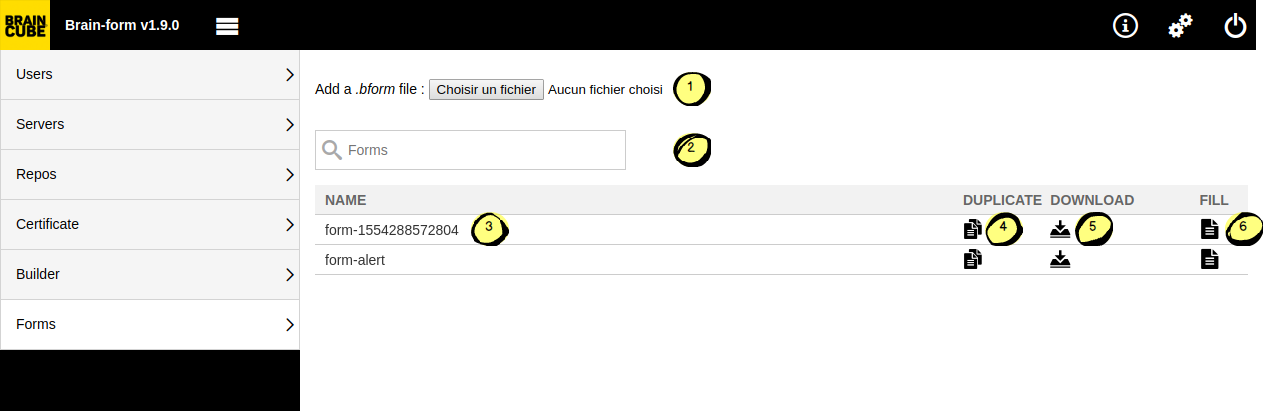The height and width of the screenshot is (411, 1263).
Task: Expand the Servers sidebar section
Action: [x=150, y=124]
